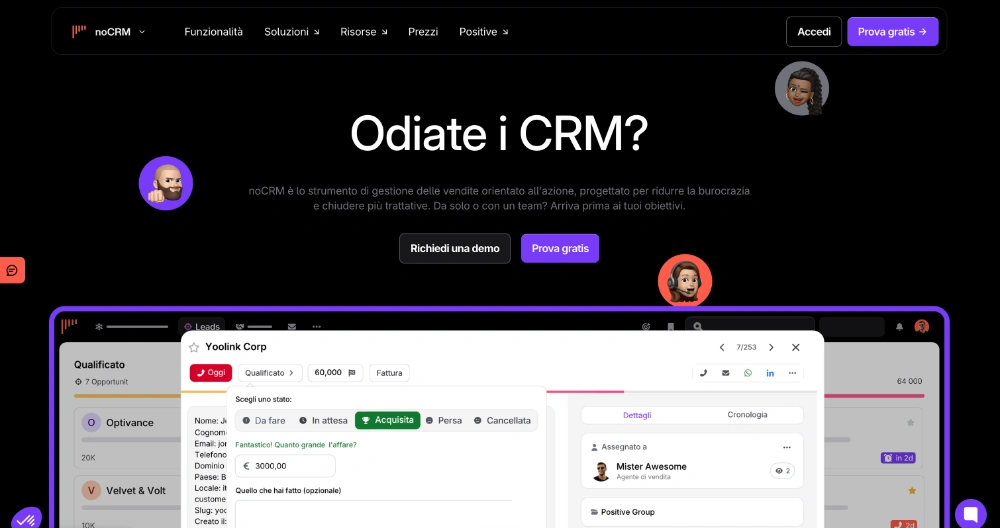Viewport: 1000px width, 528px height.
Task: Click the Richiedi una demo button
Action: tap(455, 248)
